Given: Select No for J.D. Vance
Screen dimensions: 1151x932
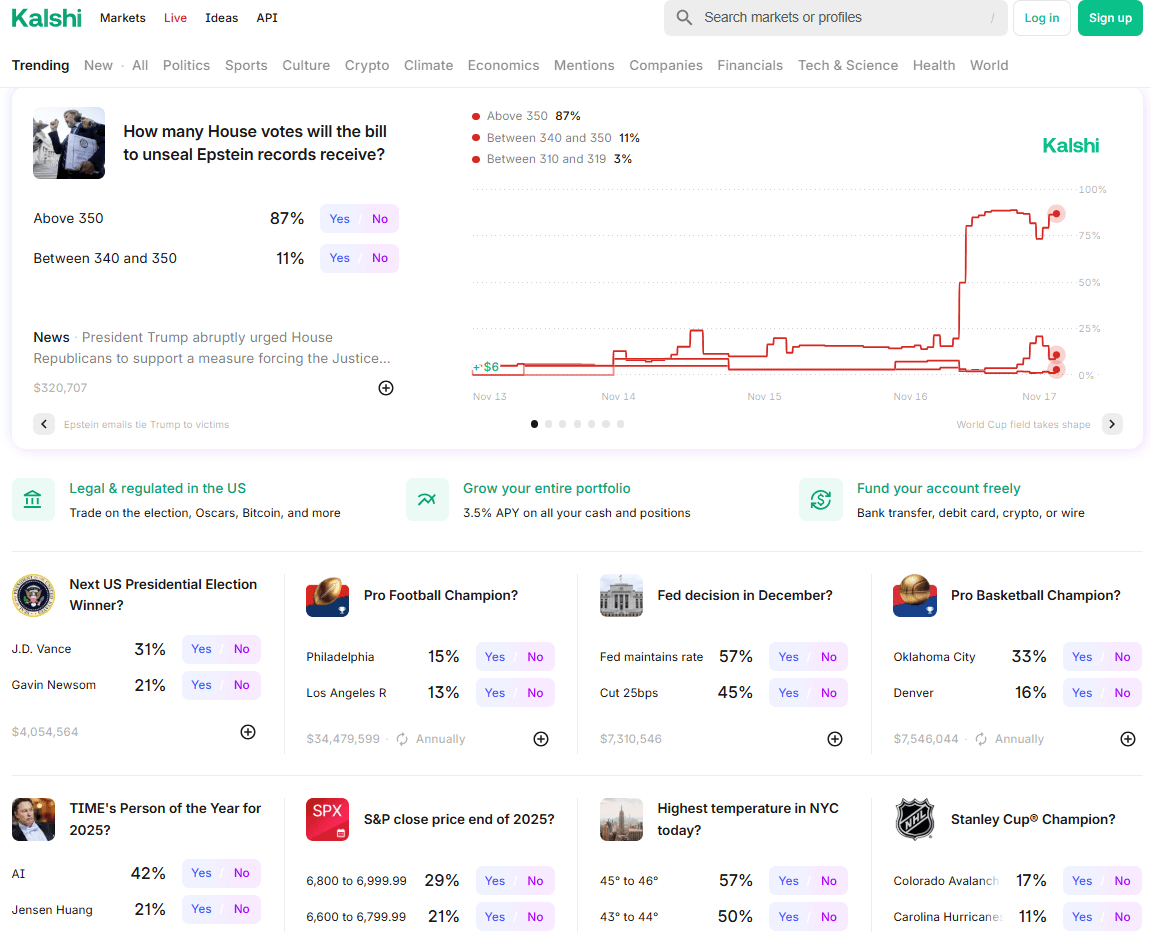Looking at the screenshot, I should (242, 649).
